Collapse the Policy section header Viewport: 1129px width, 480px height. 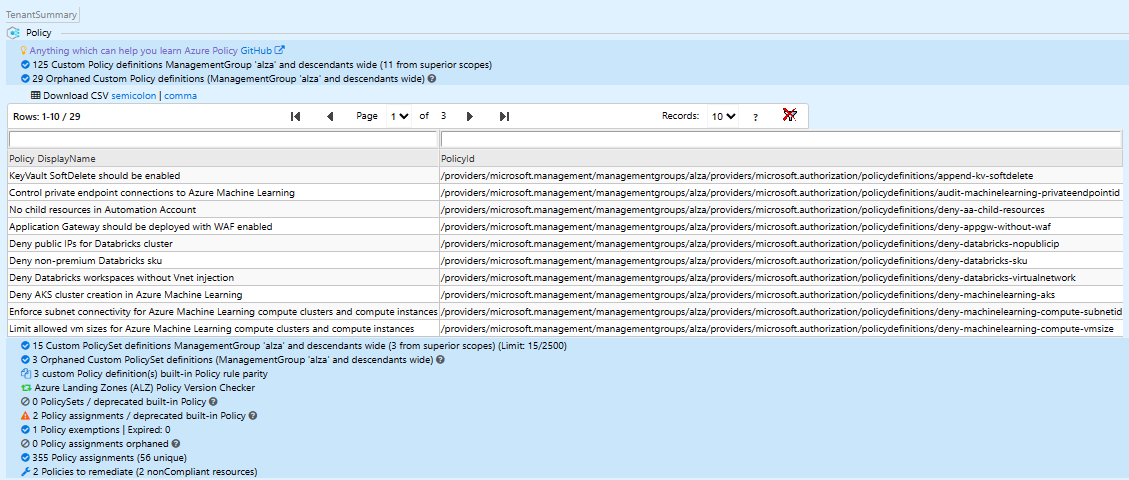[x=38, y=33]
